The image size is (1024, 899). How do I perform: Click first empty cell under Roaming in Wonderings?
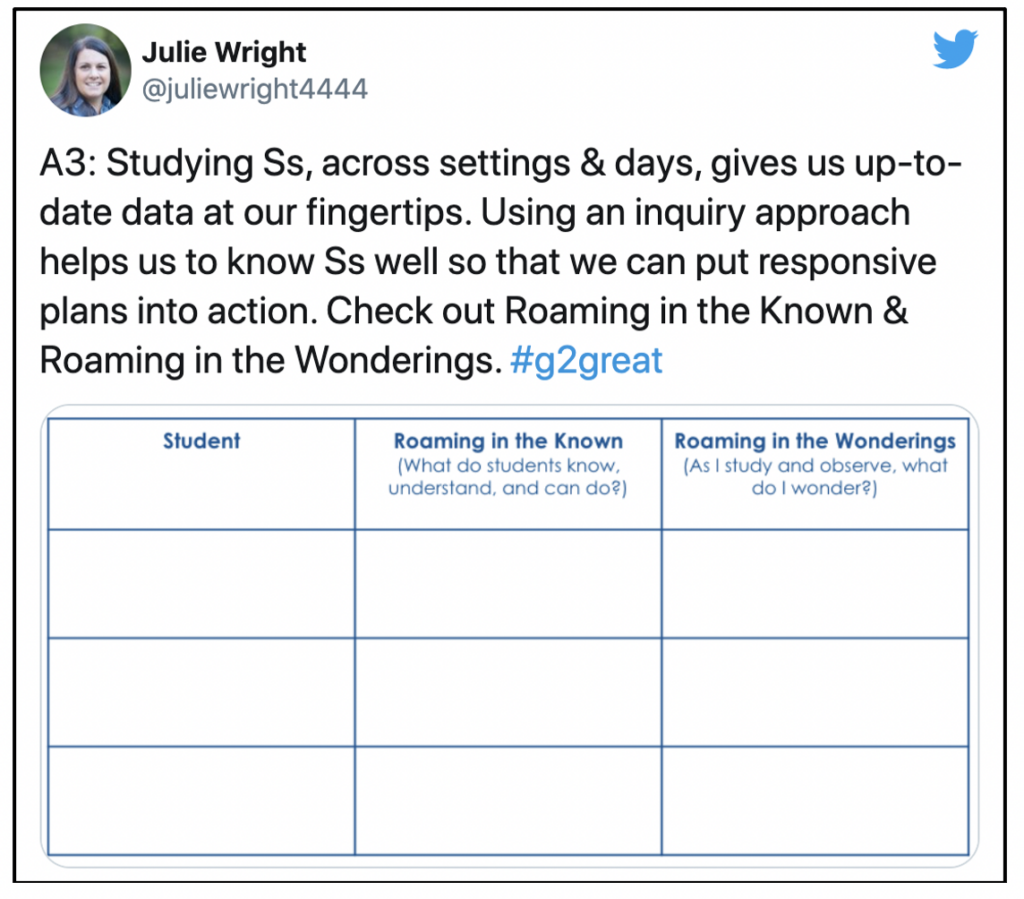tap(815, 584)
